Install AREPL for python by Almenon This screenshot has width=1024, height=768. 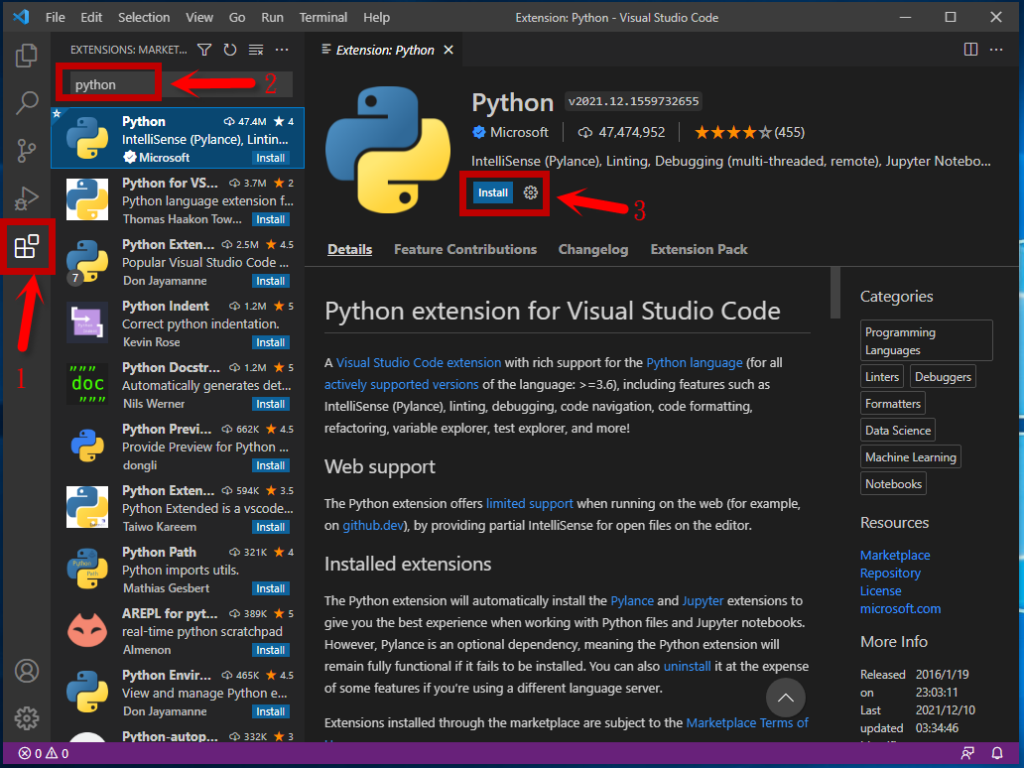[270, 650]
